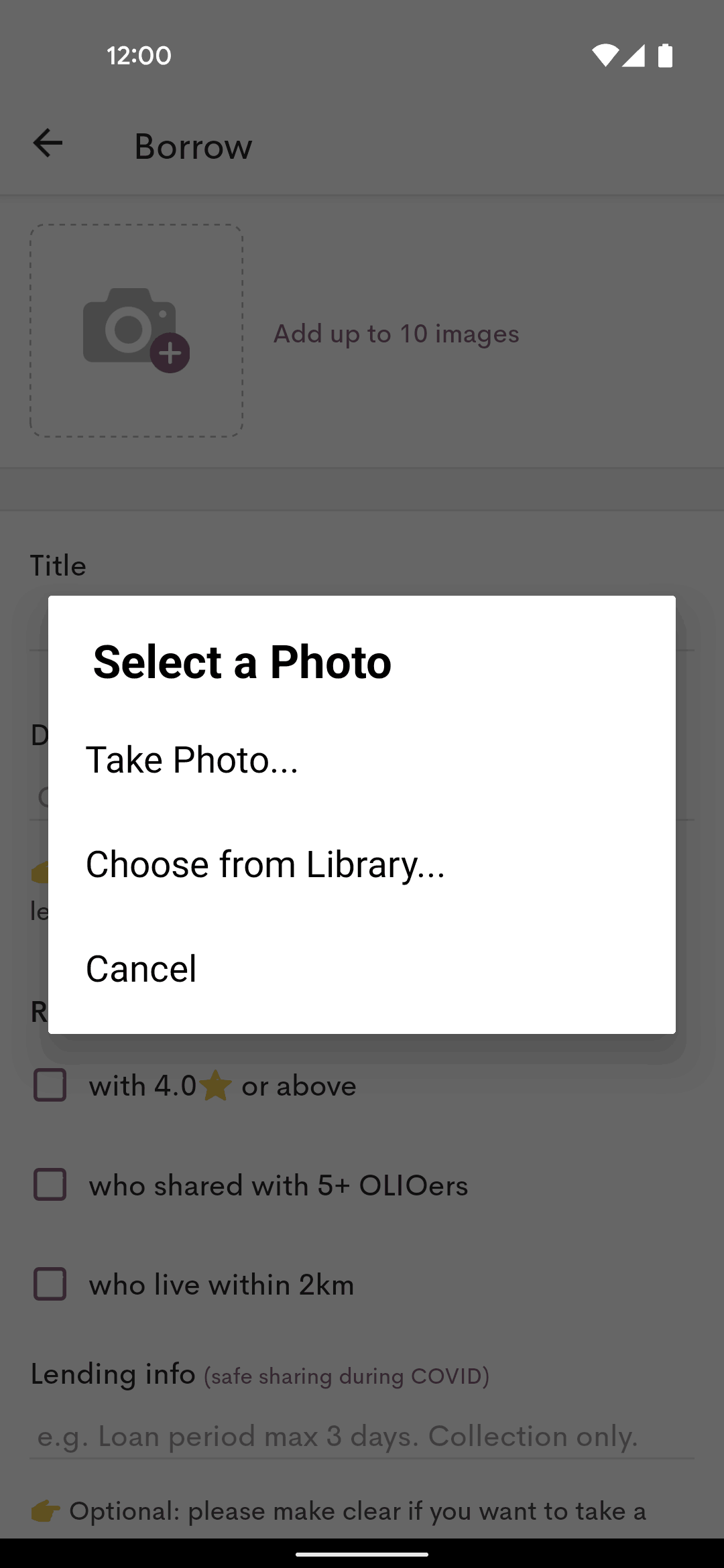Tap the bottom navigation gesture bar
The width and height of the screenshot is (724, 1568).
[x=362, y=1554]
